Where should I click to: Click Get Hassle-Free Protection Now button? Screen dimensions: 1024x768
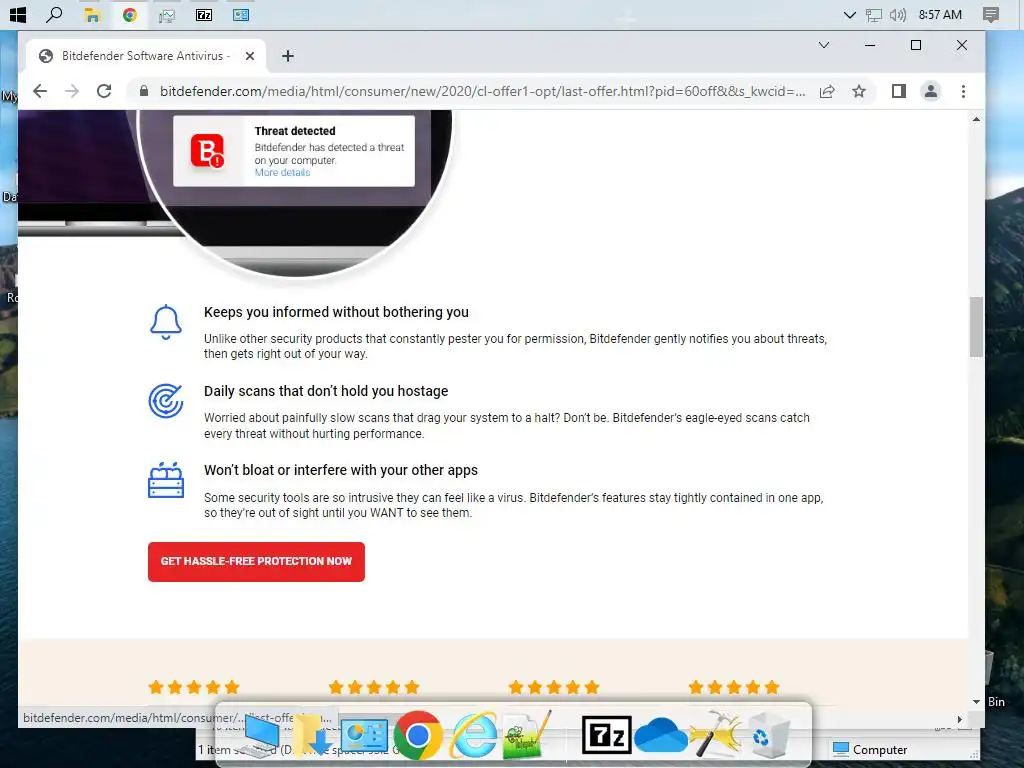256,562
